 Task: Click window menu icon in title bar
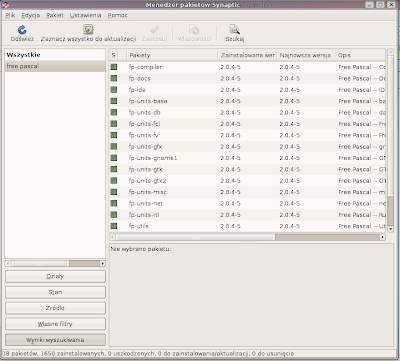coord(6,5)
